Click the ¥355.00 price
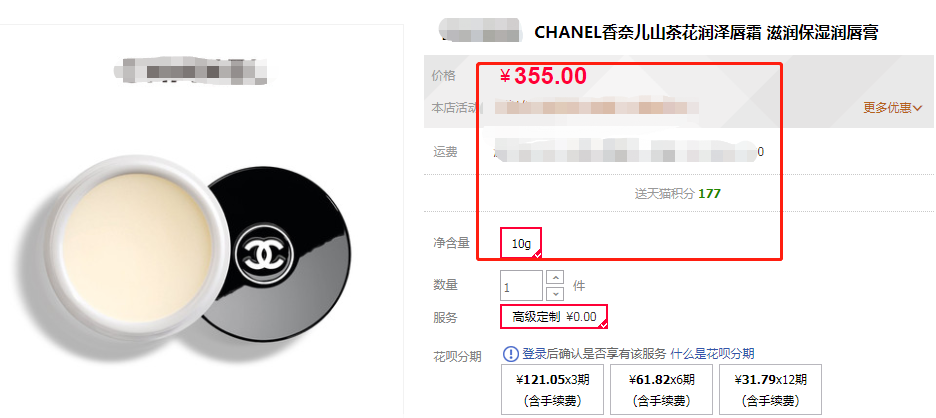The image size is (936, 418). (x=543, y=76)
